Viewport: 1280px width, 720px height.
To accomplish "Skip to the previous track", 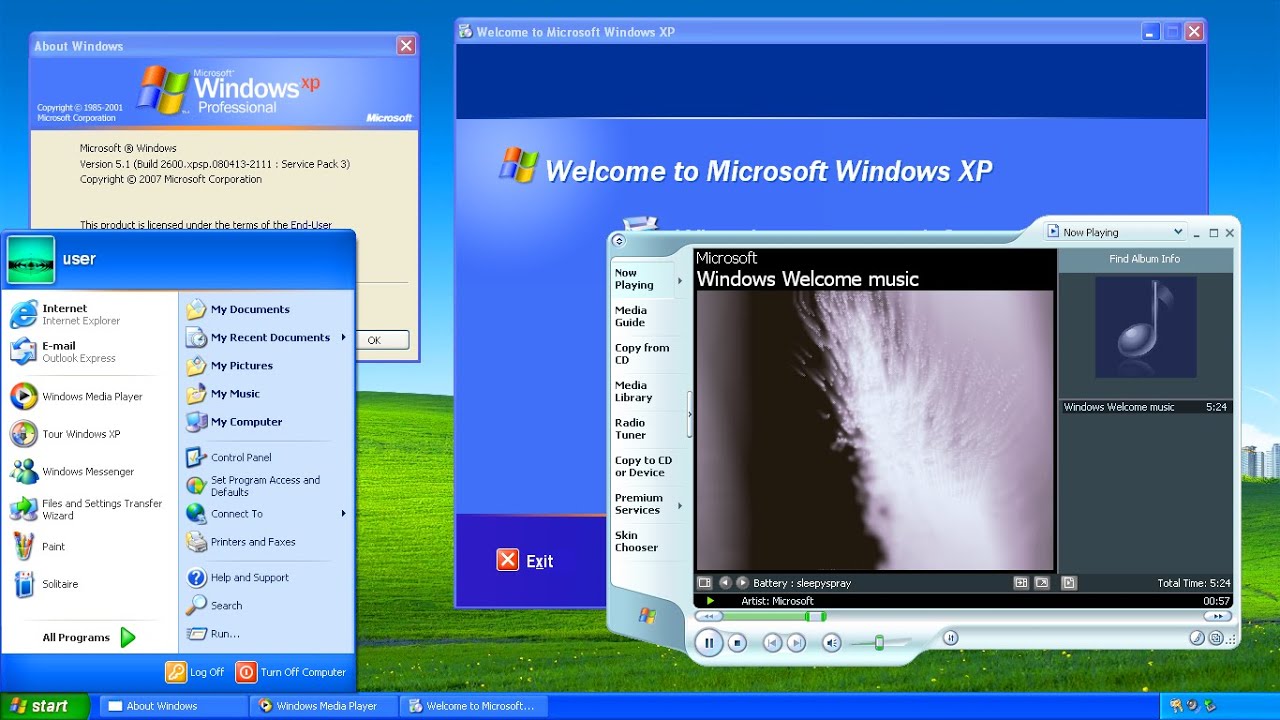I will 772,643.
